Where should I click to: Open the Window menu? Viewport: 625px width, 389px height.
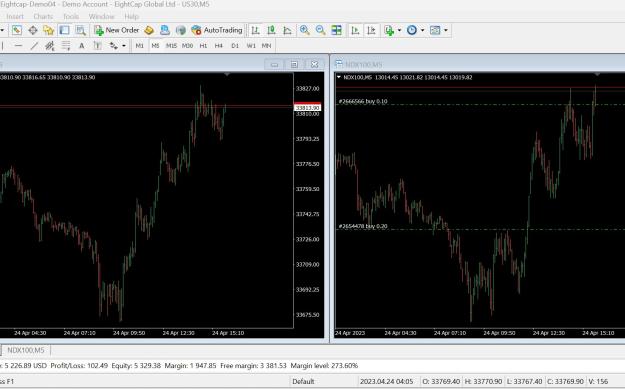[102, 16]
